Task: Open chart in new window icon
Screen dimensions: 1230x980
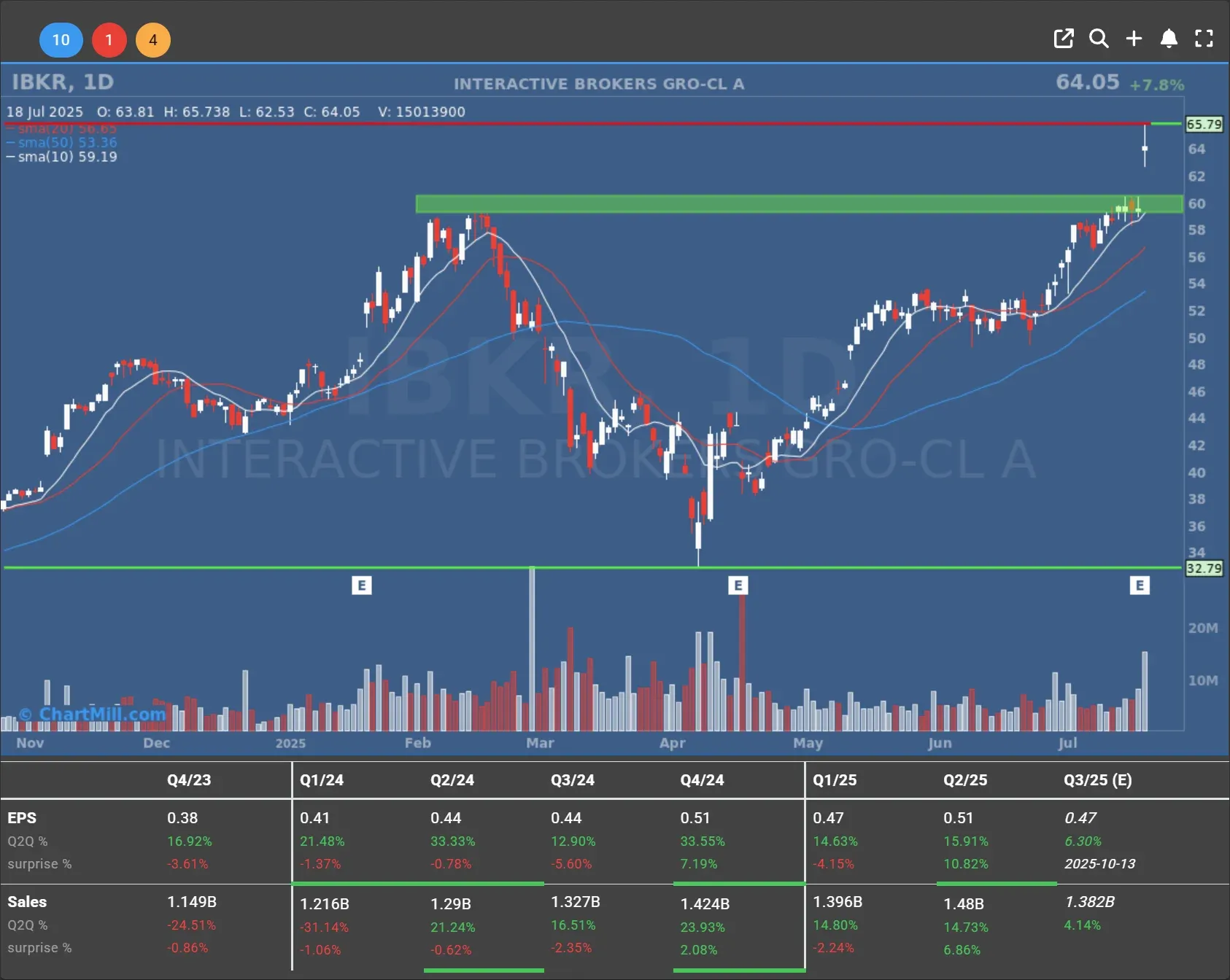Action: [x=1064, y=39]
